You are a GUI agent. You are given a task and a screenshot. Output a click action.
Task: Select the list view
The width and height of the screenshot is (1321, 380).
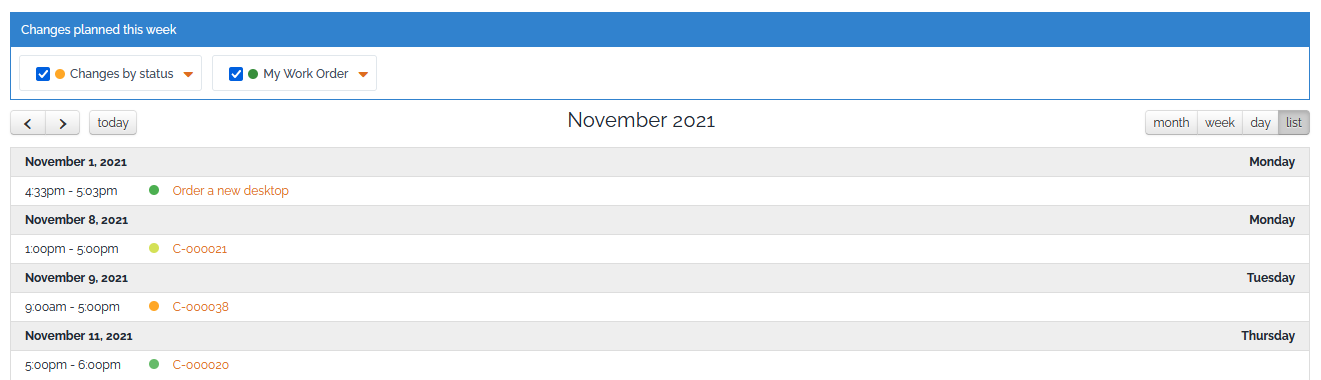click(x=1294, y=123)
